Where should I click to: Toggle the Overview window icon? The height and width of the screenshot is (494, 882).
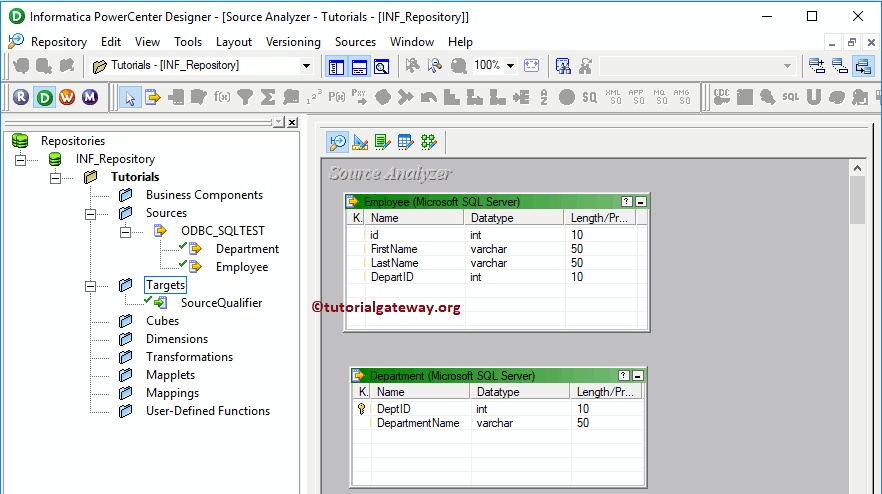pyautogui.click(x=381, y=67)
